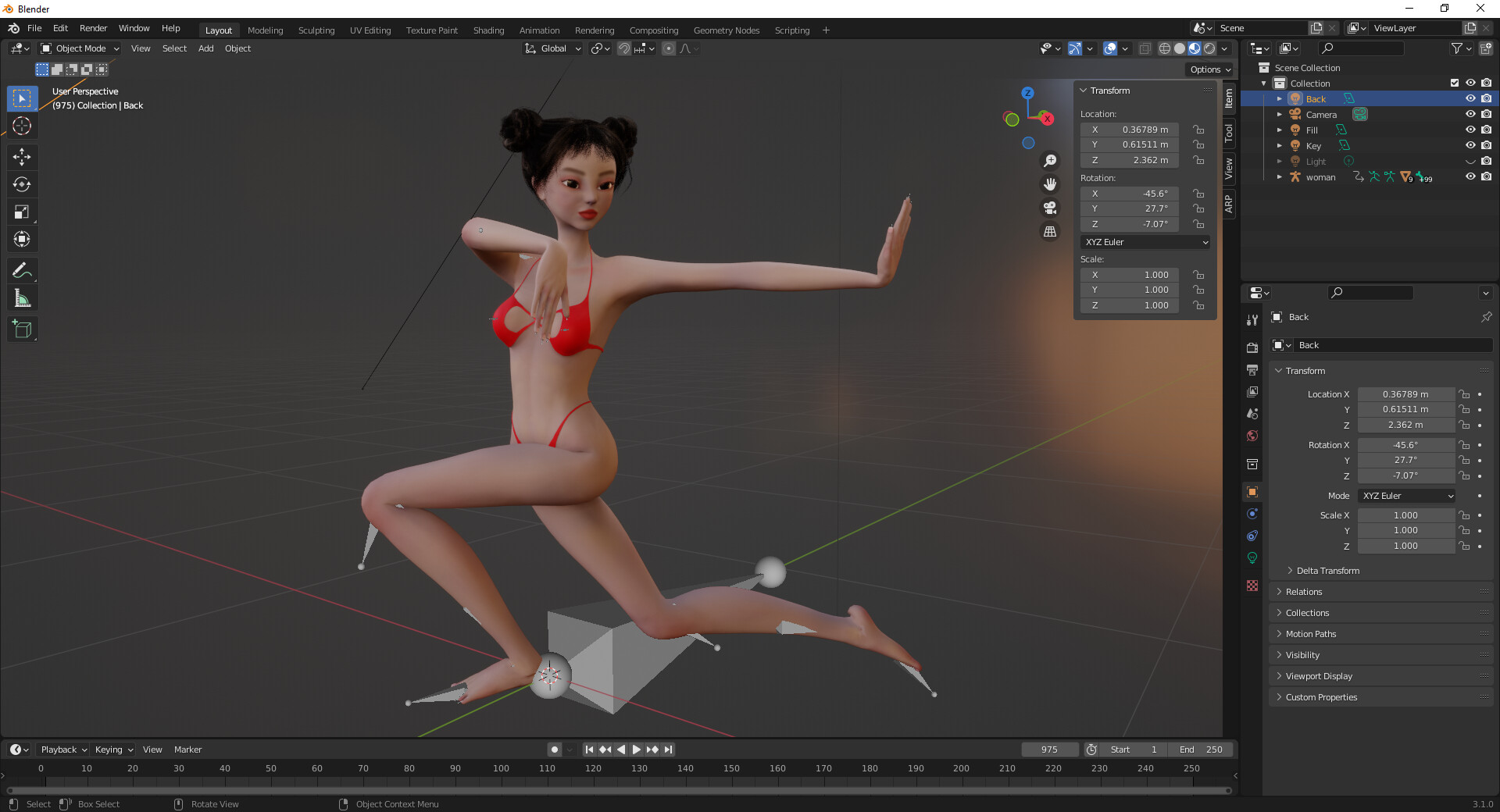
Task: Switch to the Shading workspace tab
Action: click(x=487, y=30)
